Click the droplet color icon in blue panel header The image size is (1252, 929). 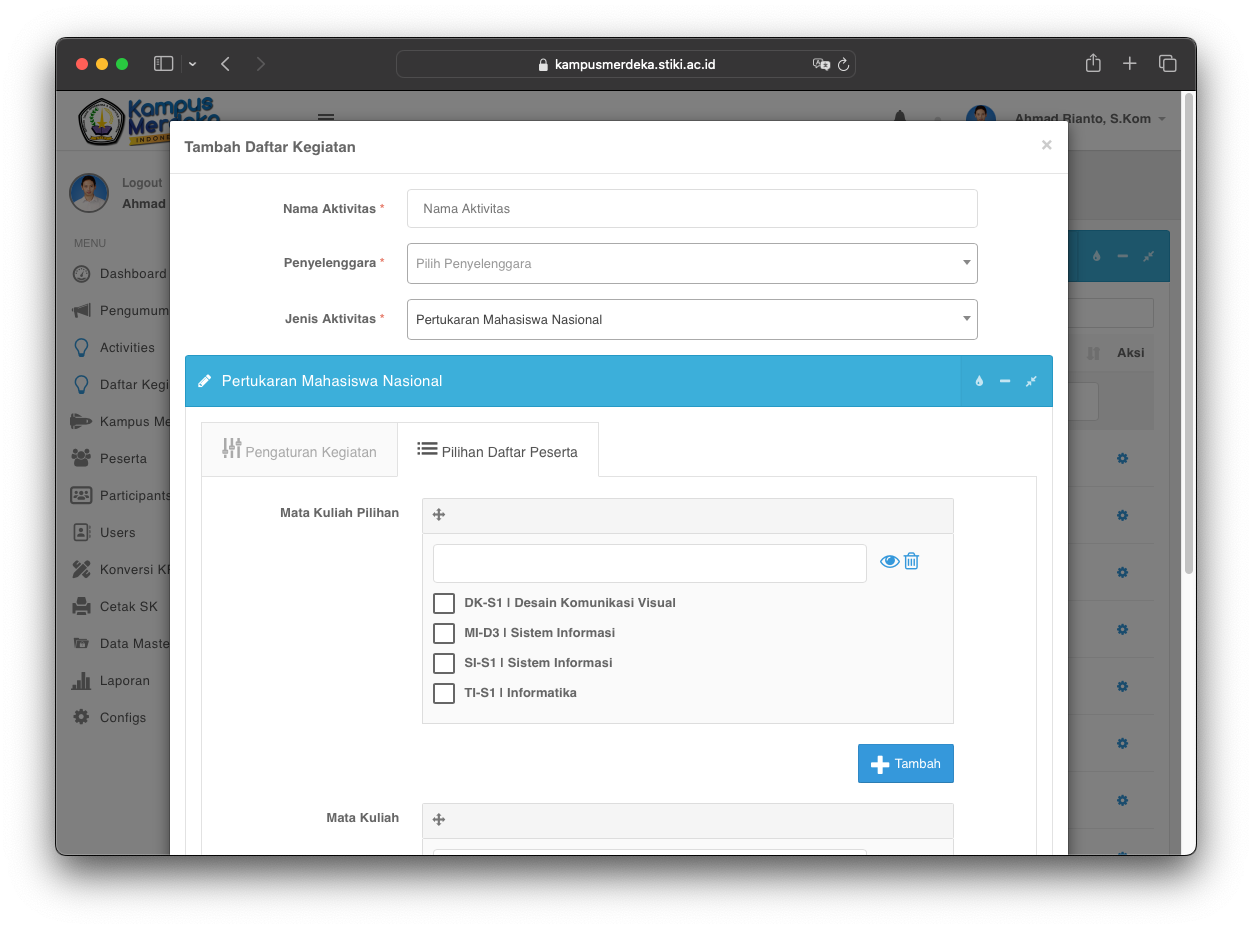coord(979,381)
